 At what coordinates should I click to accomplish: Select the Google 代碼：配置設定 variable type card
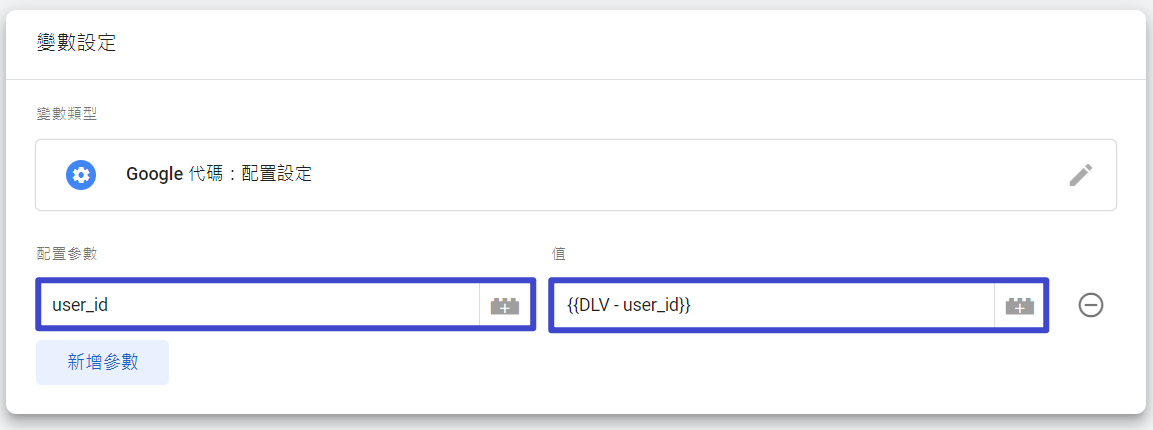[x=576, y=175]
